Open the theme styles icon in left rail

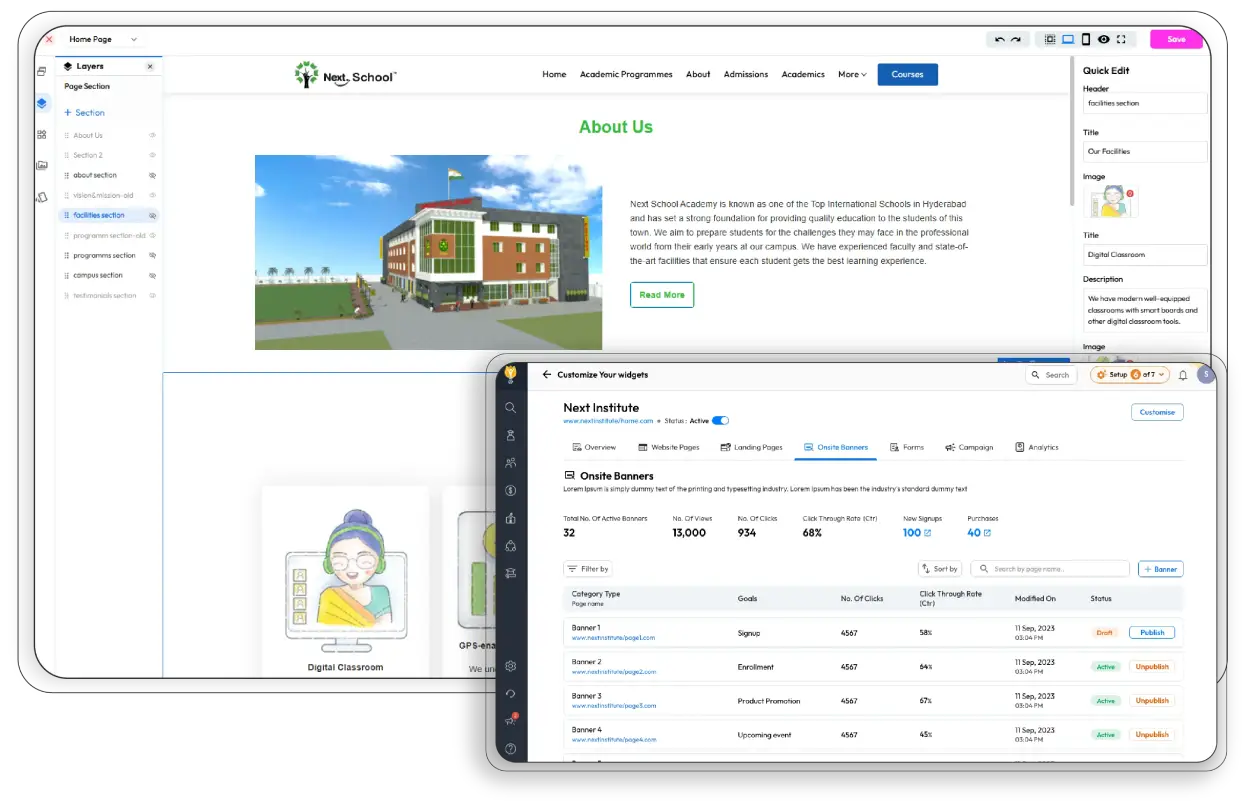pyautogui.click(x=42, y=197)
